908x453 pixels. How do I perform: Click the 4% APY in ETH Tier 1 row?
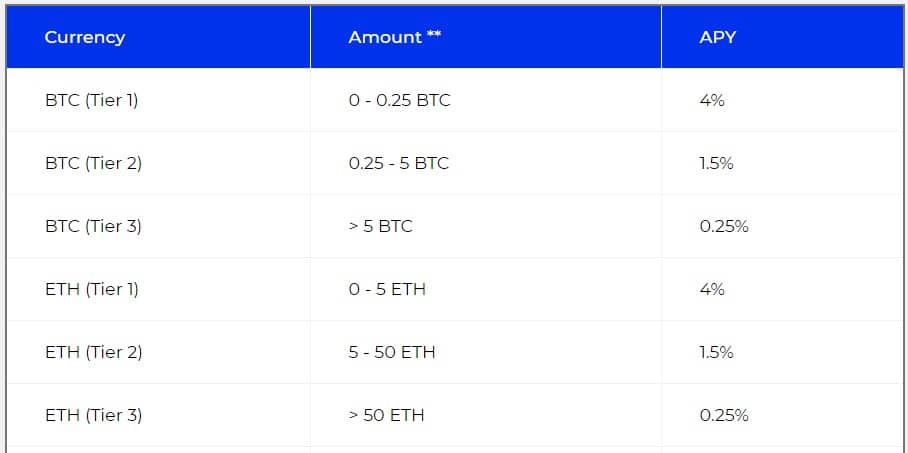(712, 289)
